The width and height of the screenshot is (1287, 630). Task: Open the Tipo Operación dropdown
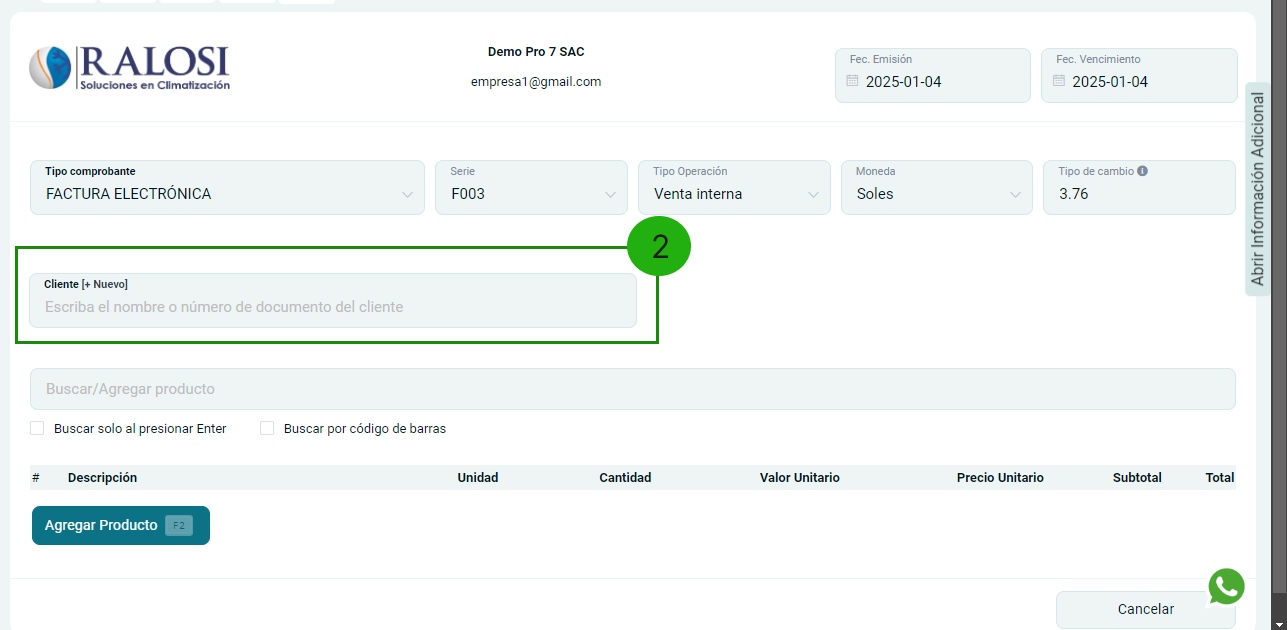pos(734,194)
